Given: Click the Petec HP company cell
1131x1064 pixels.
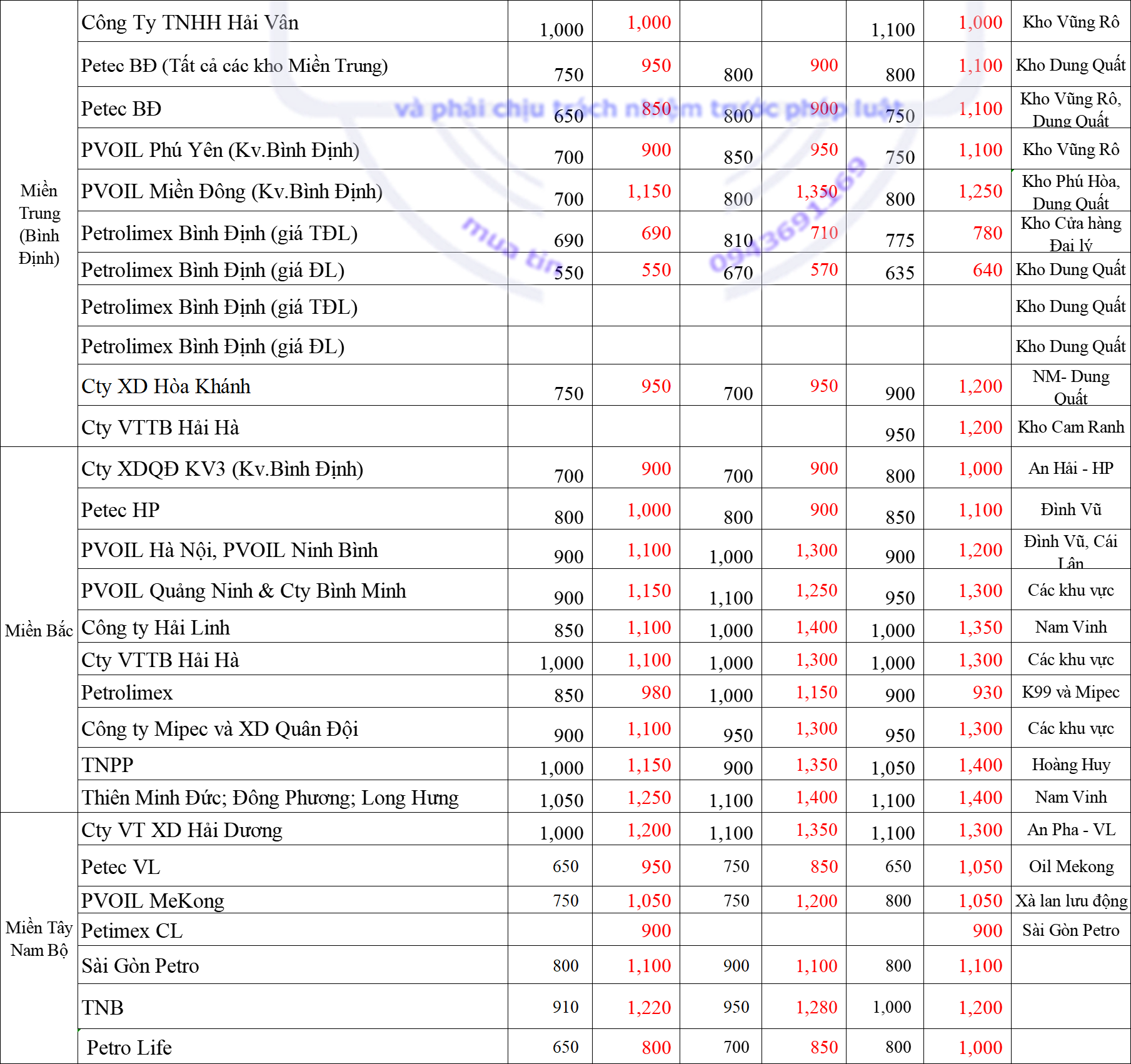Looking at the screenshot, I should pos(293,509).
